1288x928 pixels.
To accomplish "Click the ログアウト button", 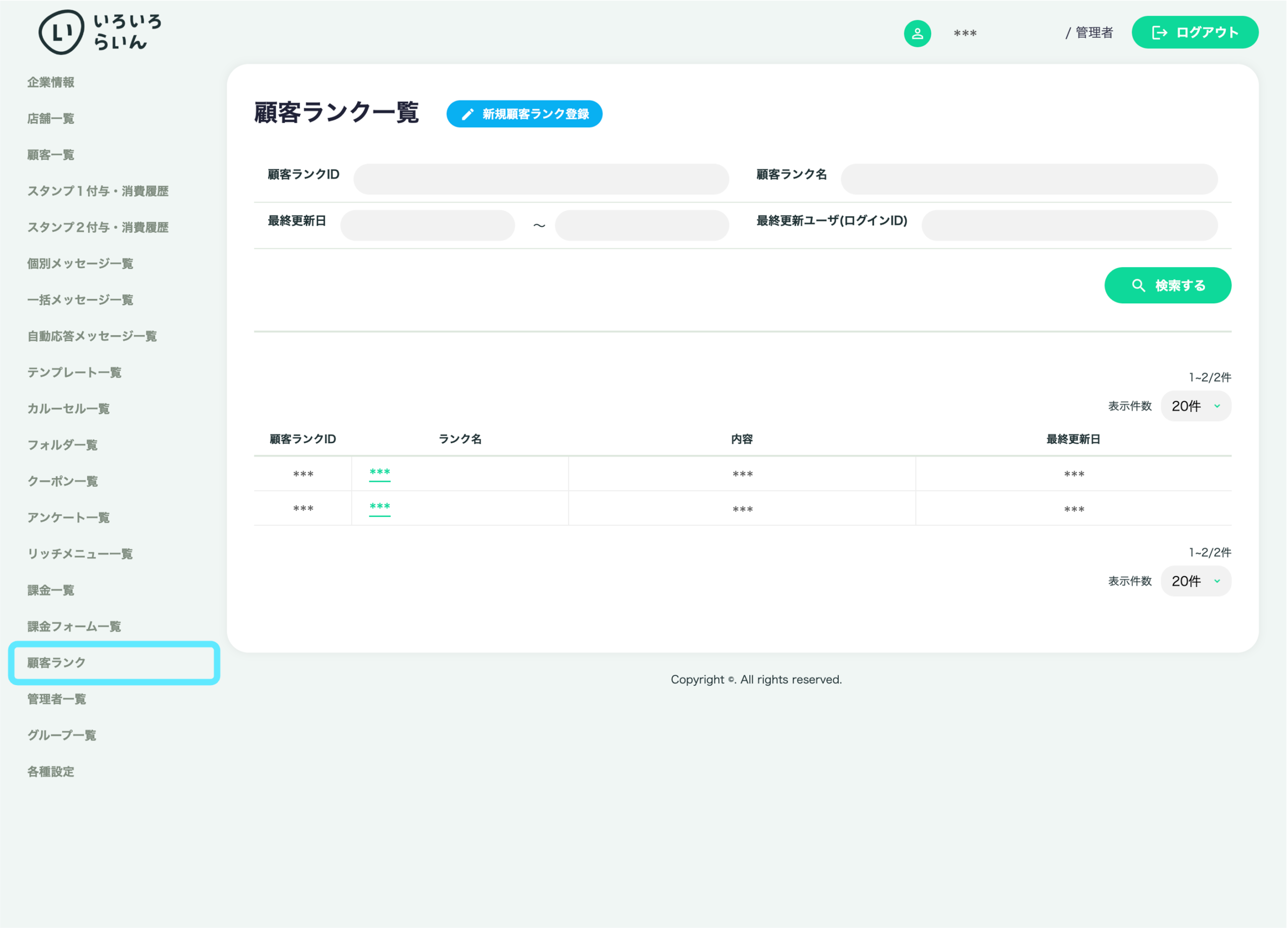I will [x=1195, y=32].
